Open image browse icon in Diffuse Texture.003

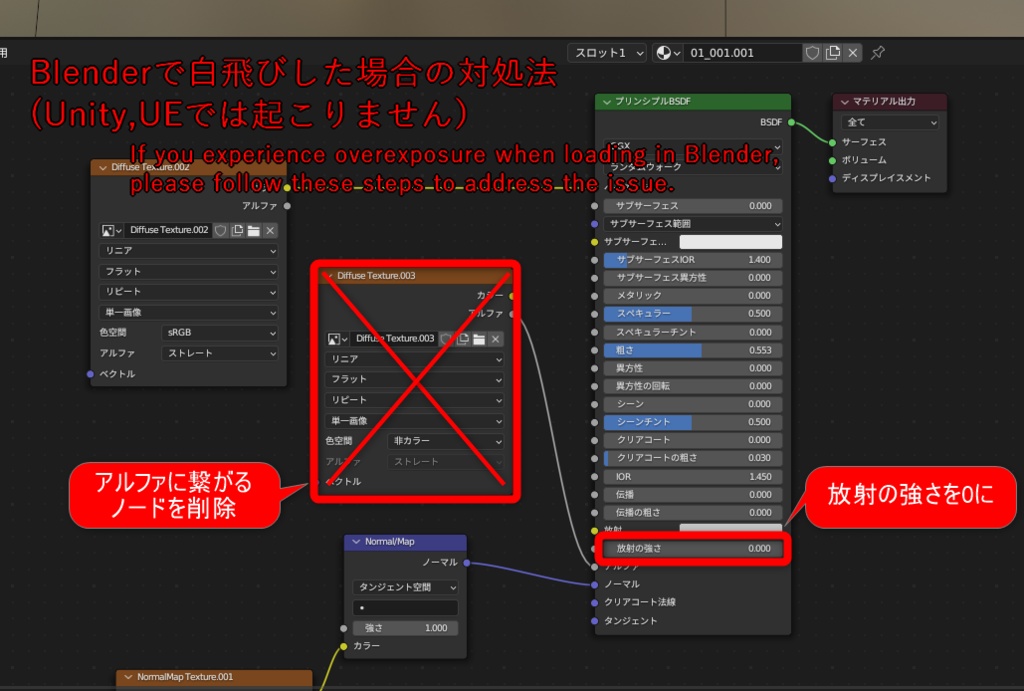337,339
